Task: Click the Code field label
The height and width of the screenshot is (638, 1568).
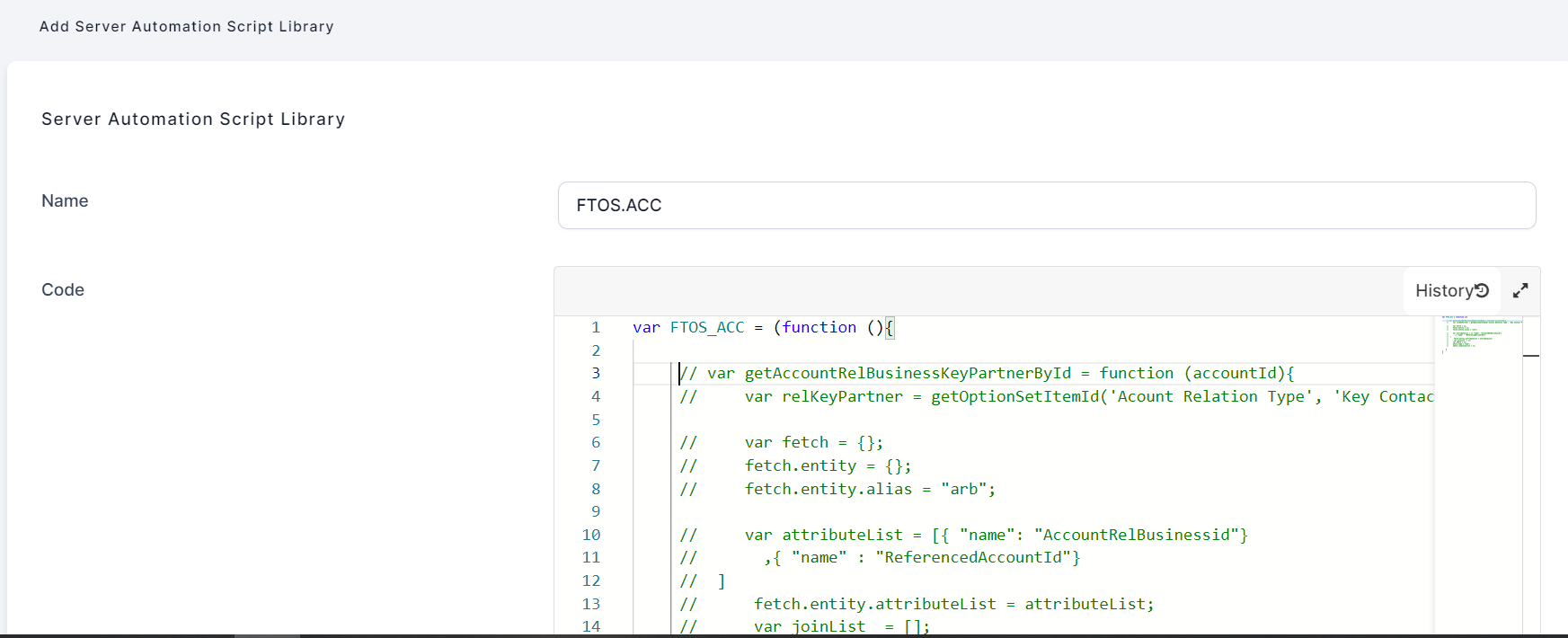Action: coord(63,290)
